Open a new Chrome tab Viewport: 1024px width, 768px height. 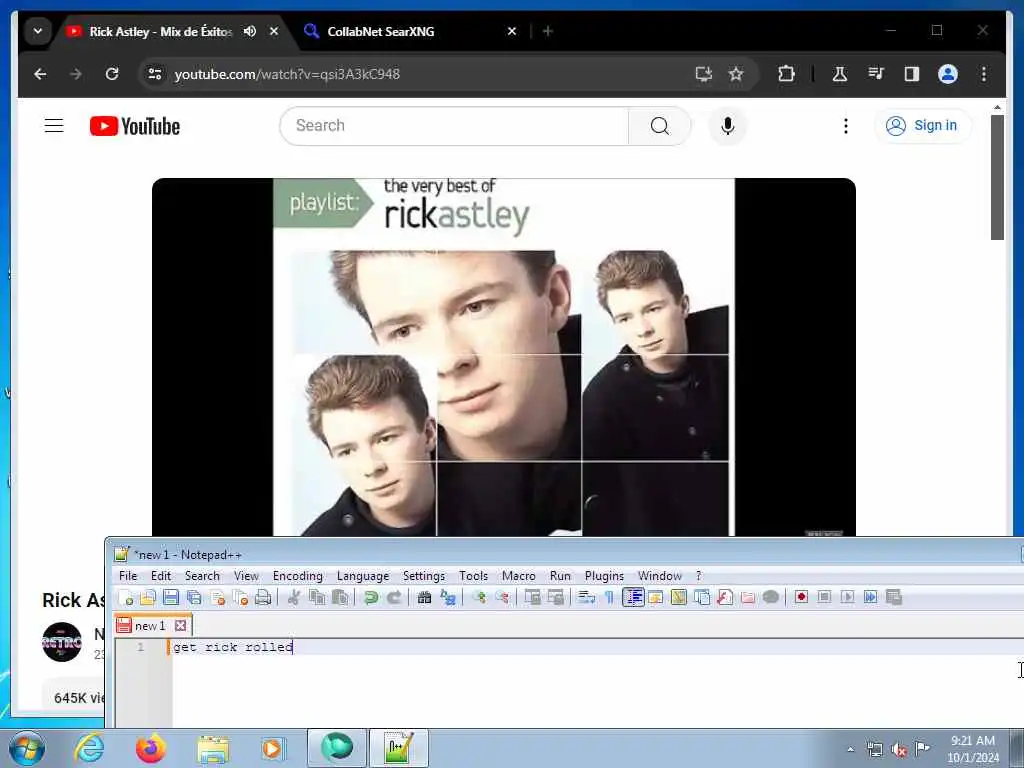(x=548, y=31)
